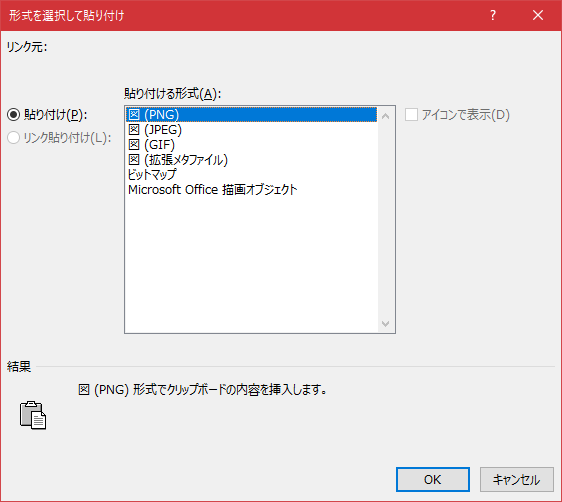The image size is (562, 502).
Task: Click empty area of format list box
Action: tap(251, 265)
